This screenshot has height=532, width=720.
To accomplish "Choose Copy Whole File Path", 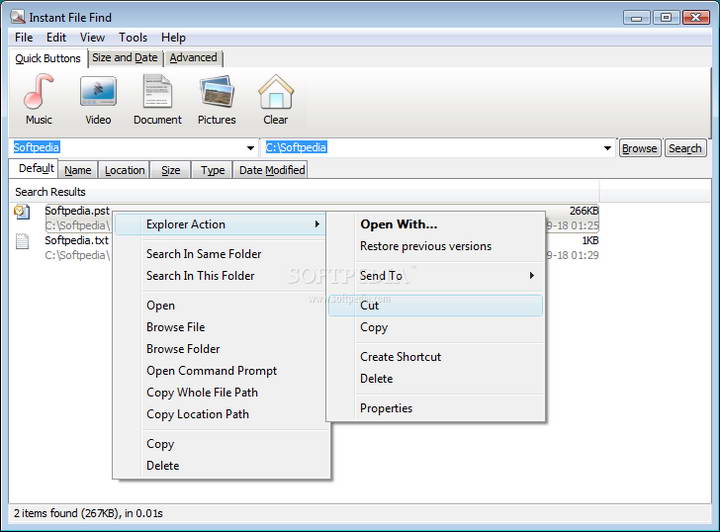I will [202, 393].
